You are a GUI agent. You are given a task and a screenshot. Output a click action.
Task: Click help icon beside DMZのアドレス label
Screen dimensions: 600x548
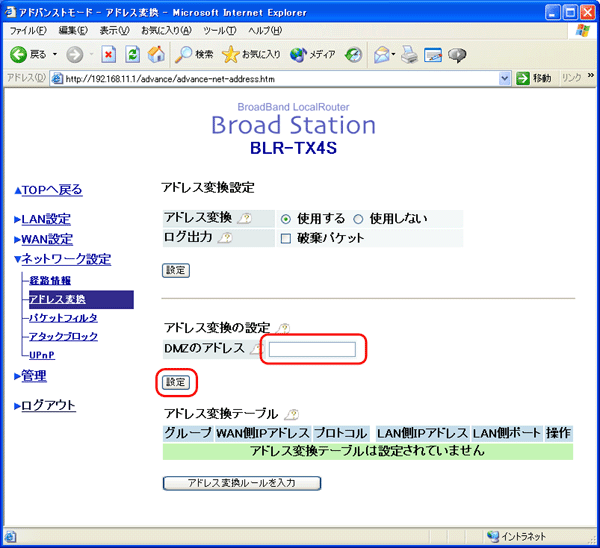point(257,349)
